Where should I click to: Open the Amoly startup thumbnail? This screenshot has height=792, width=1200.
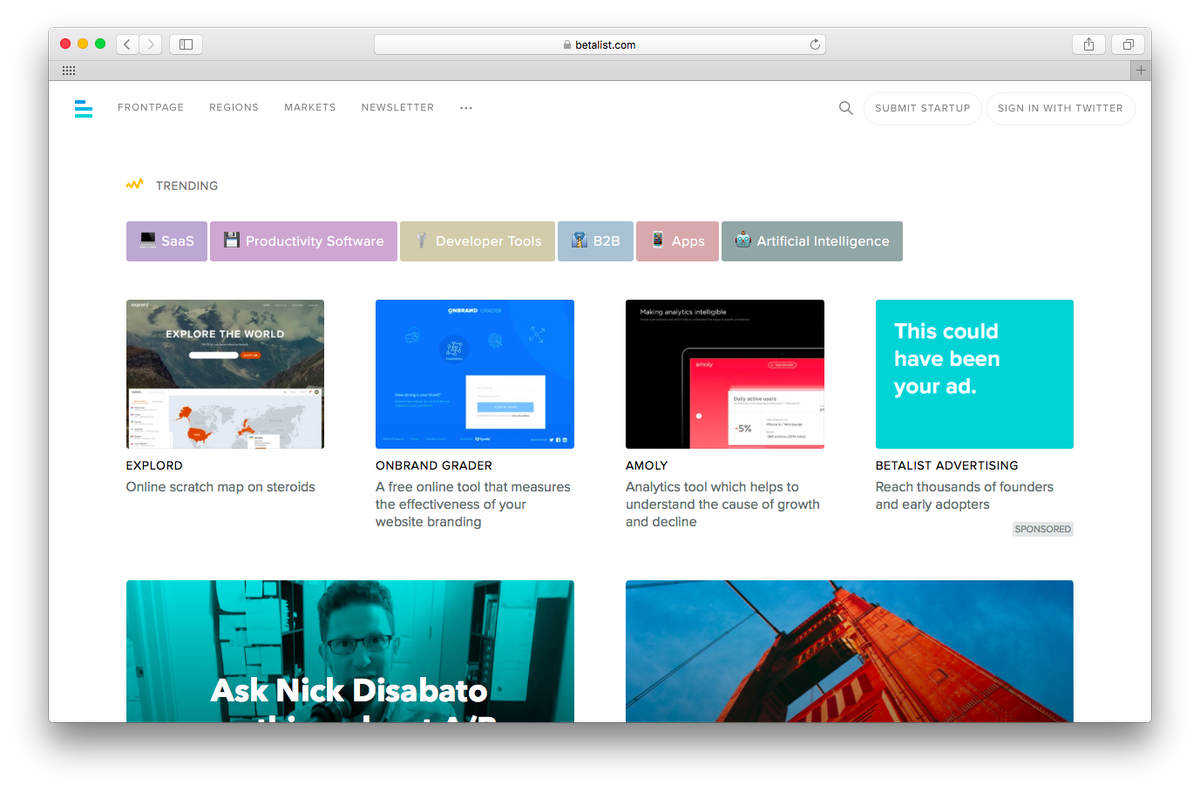(x=725, y=374)
